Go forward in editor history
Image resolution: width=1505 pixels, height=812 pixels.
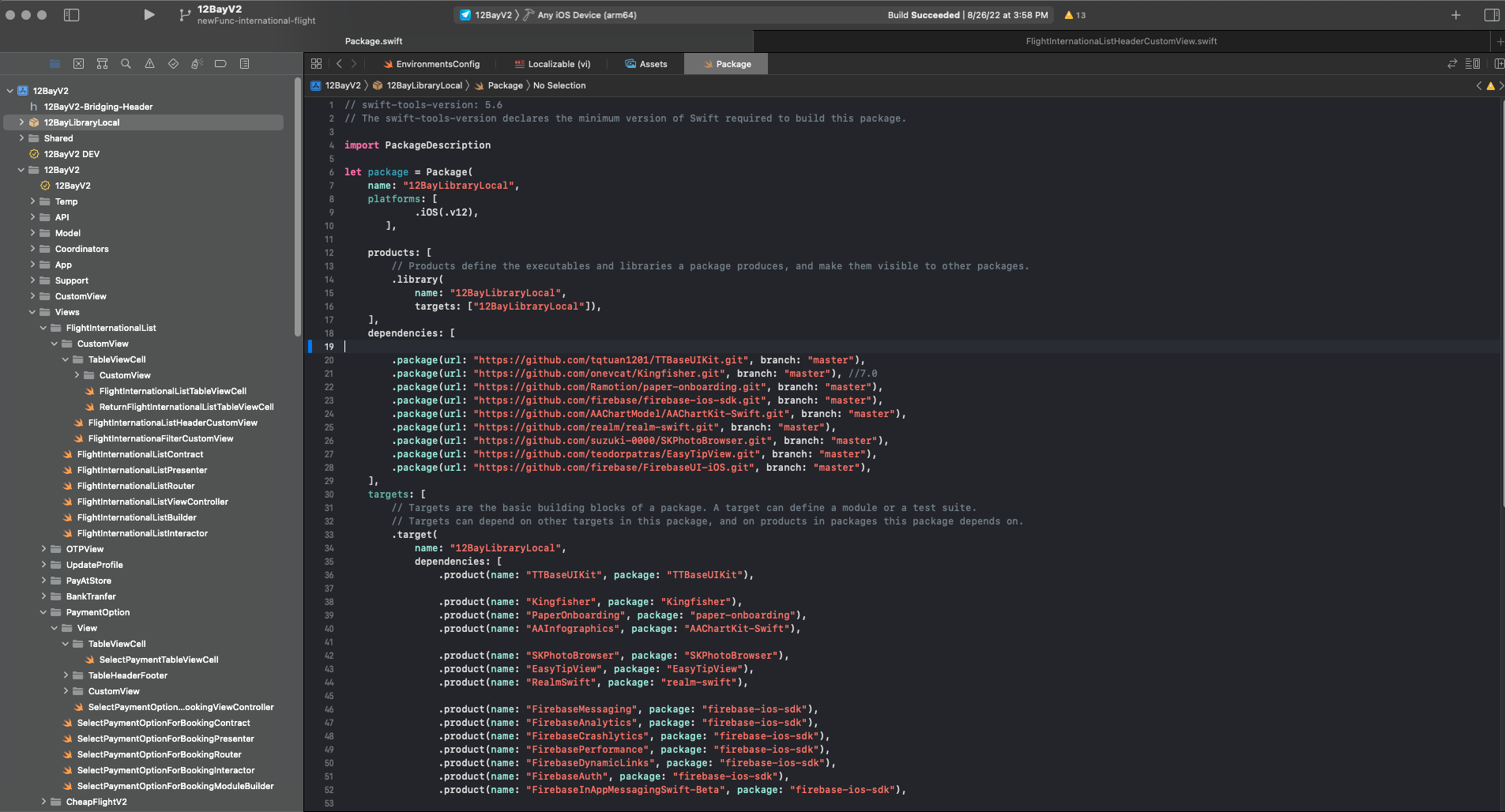[x=354, y=63]
